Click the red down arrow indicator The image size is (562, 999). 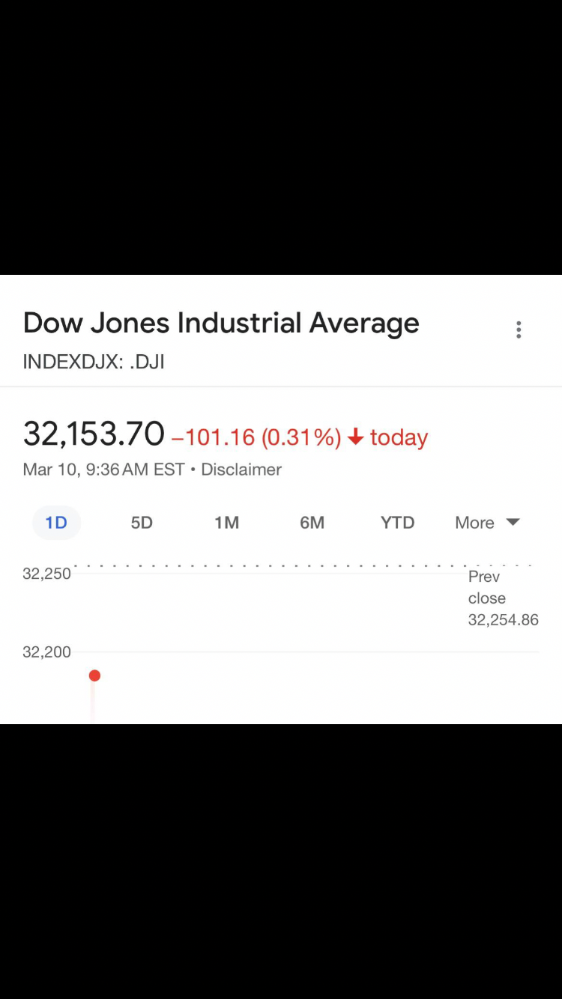click(356, 438)
